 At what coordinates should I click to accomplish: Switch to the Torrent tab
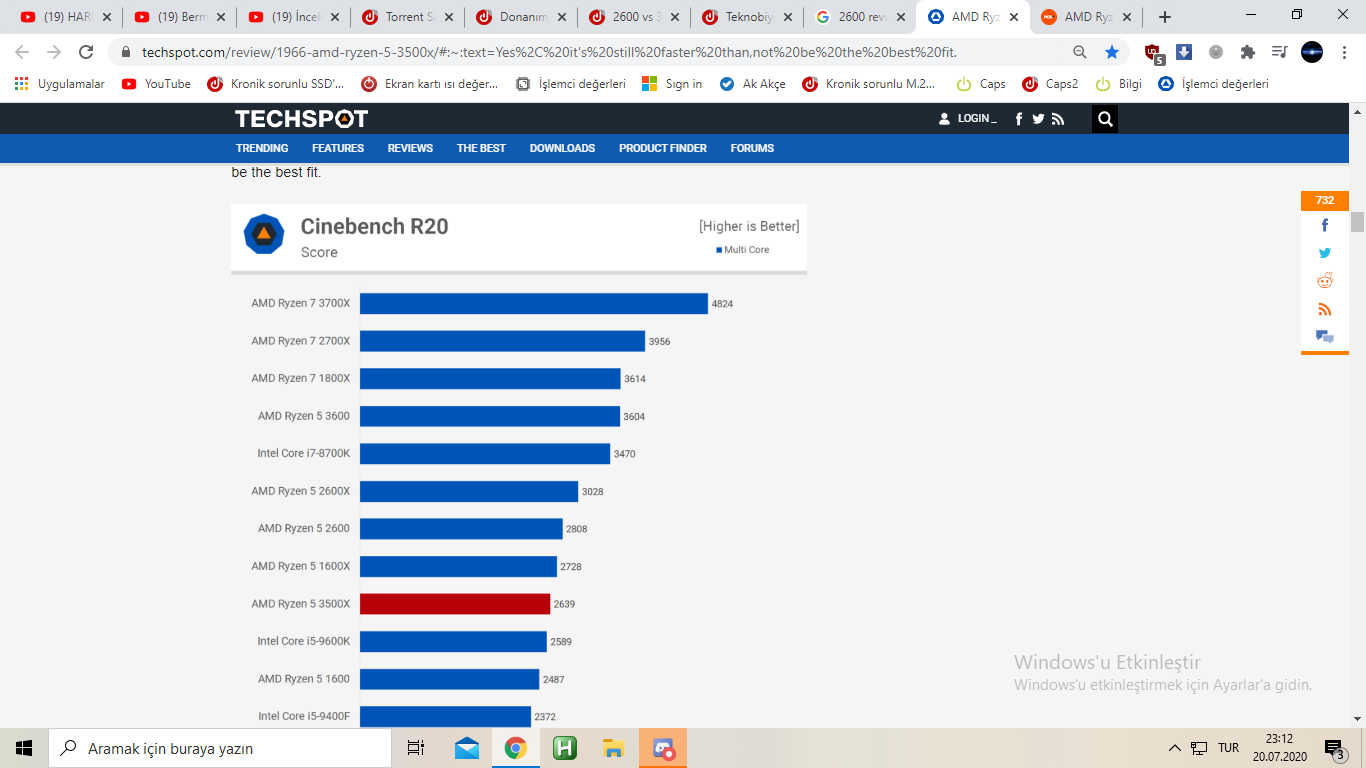click(408, 17)
